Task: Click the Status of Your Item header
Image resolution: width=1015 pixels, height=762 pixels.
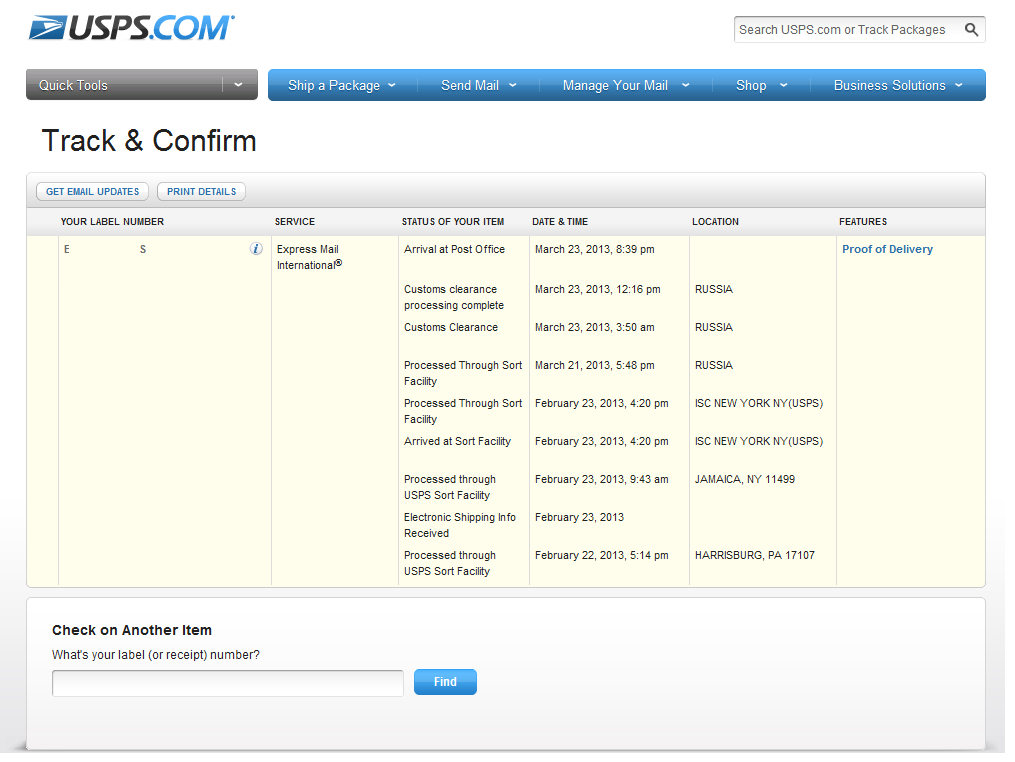Action: pos(452,221)
